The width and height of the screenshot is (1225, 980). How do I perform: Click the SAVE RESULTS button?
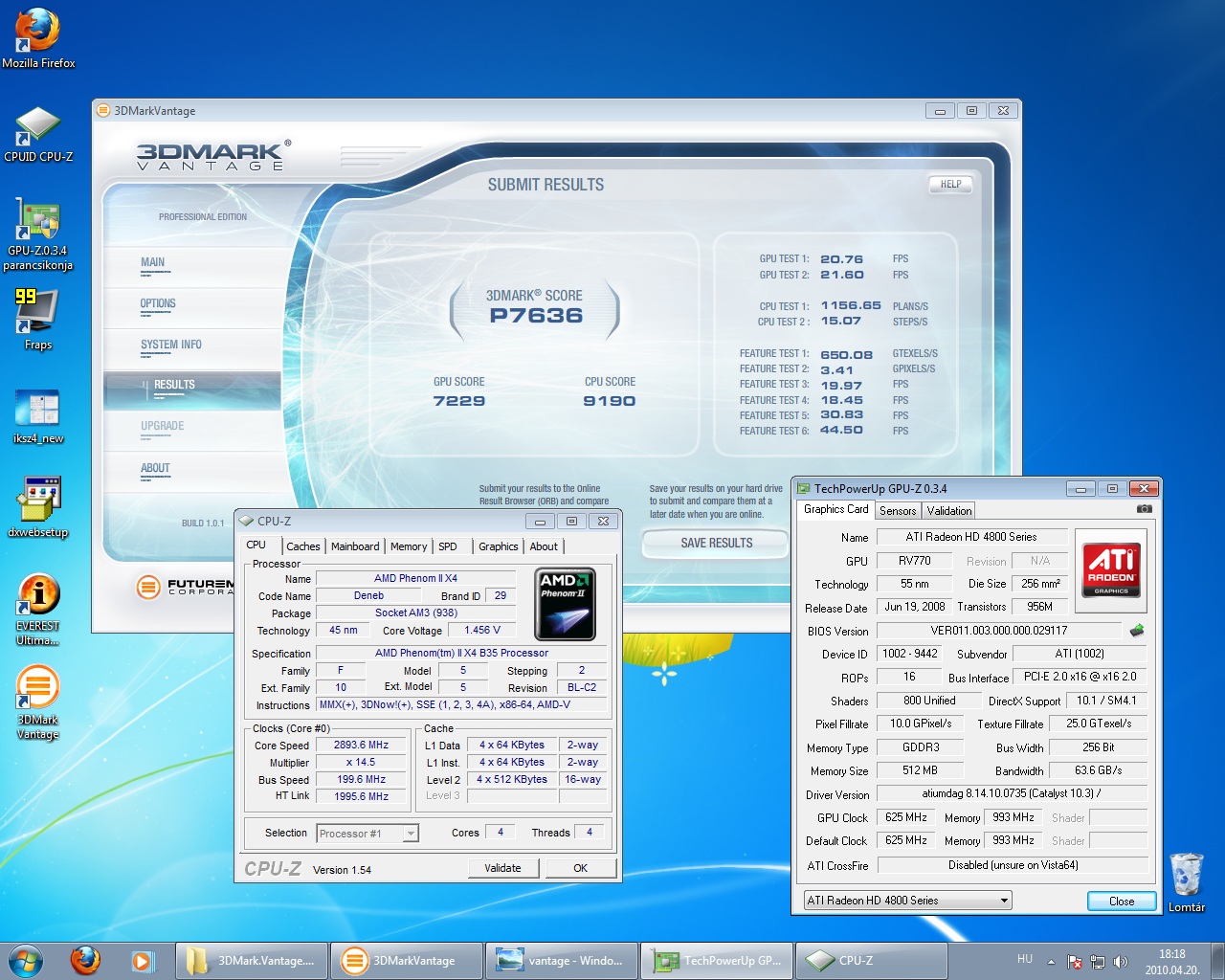click(716, 544)
